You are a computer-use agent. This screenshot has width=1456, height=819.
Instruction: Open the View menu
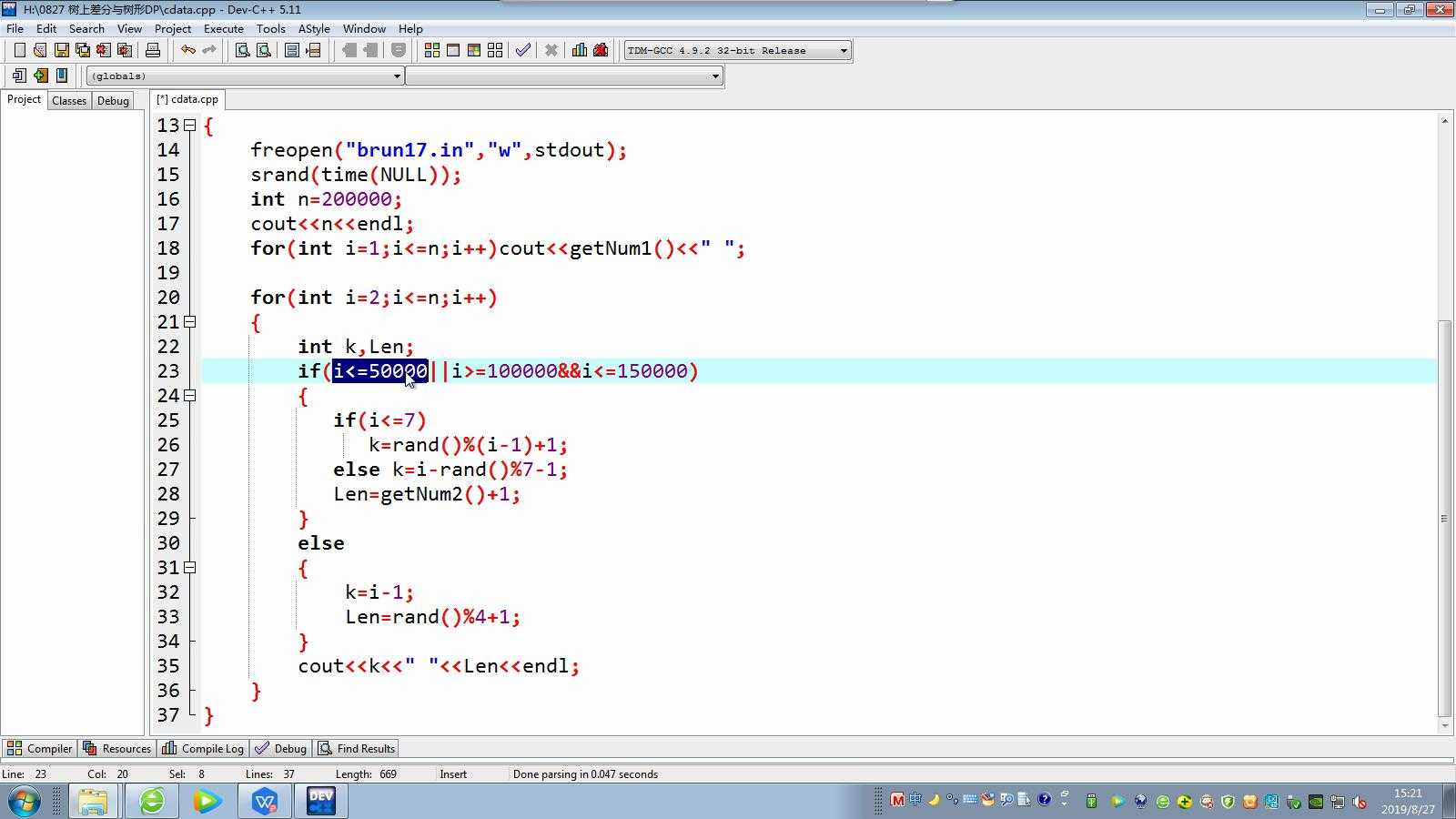tap(129, 28)
